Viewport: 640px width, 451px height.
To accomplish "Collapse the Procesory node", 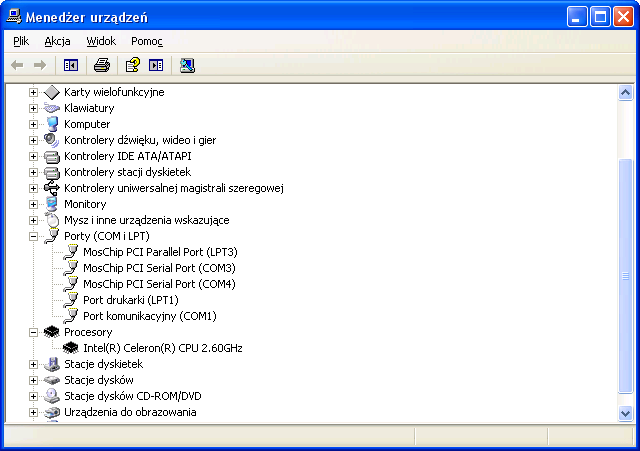I will point(33,332).
